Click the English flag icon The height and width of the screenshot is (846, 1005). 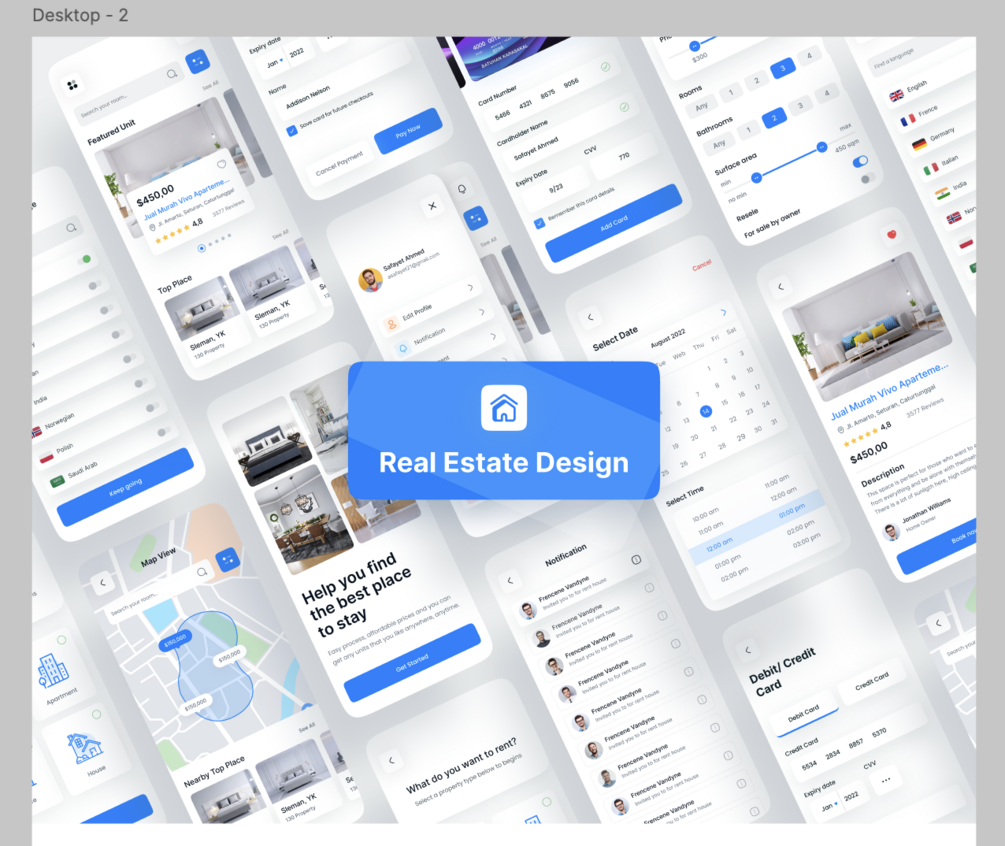(896, 96)
